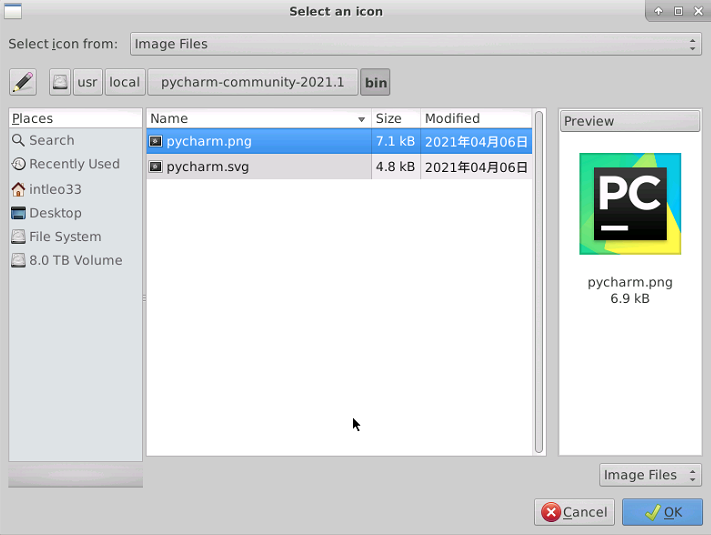Open 8.0 TB Volume in Places

click(76, 260)
